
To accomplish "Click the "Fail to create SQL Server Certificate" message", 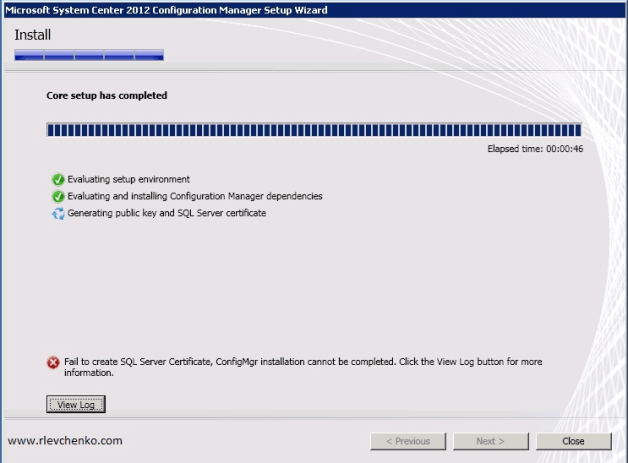I will [x=303, y=367].
